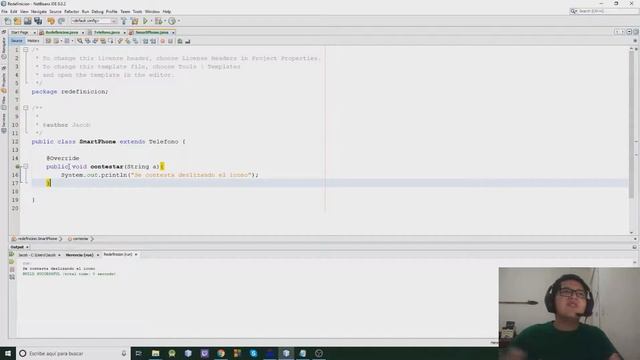This screenshot has height=360, width=640.
Task: Undo the last edit via toolbar
Action: click(x=51, y=21)
